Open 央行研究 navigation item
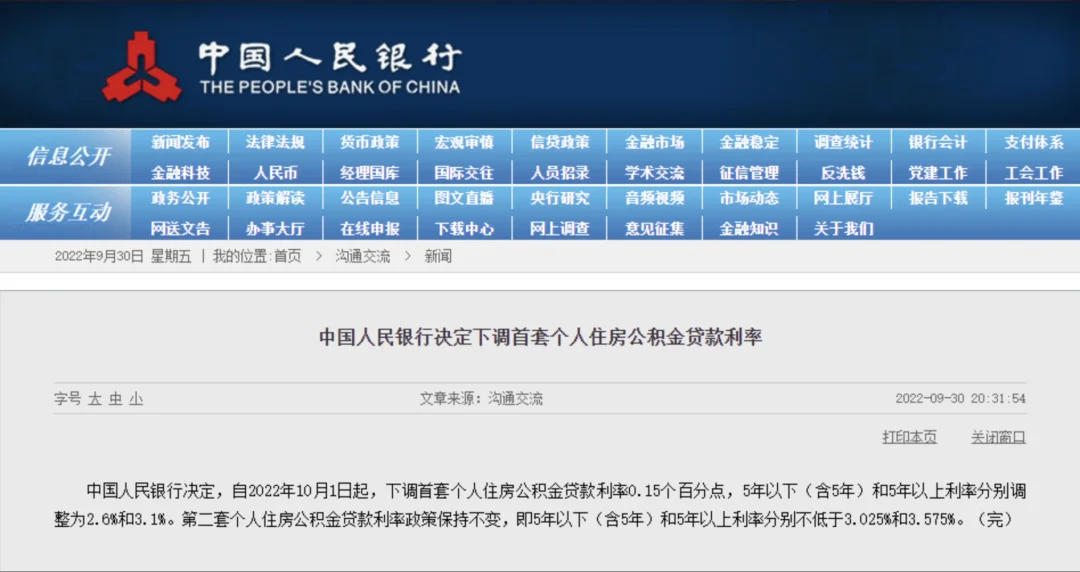 tap(559, 198)
